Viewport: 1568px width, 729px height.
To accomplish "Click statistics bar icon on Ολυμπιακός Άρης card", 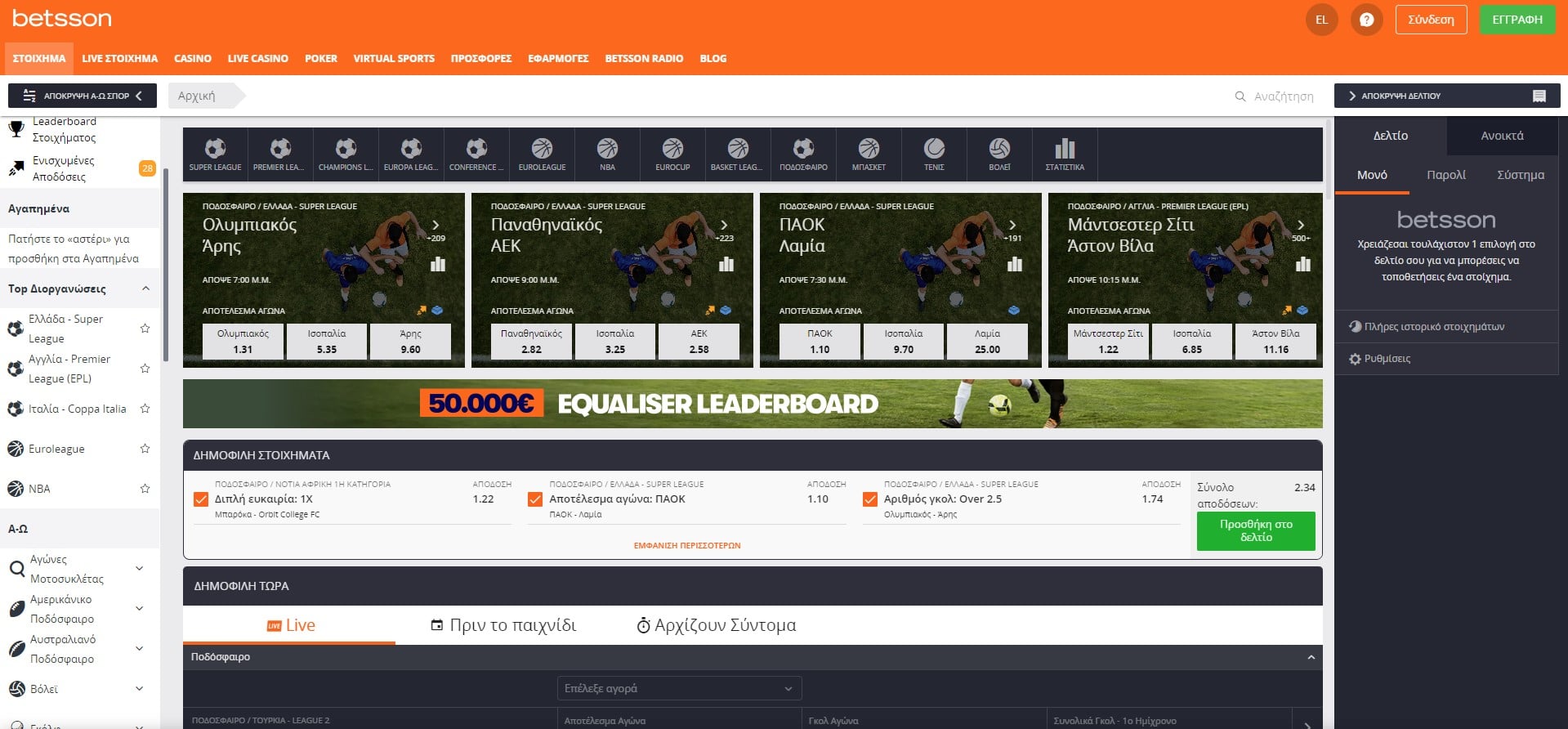I will (x=438, y=264).
